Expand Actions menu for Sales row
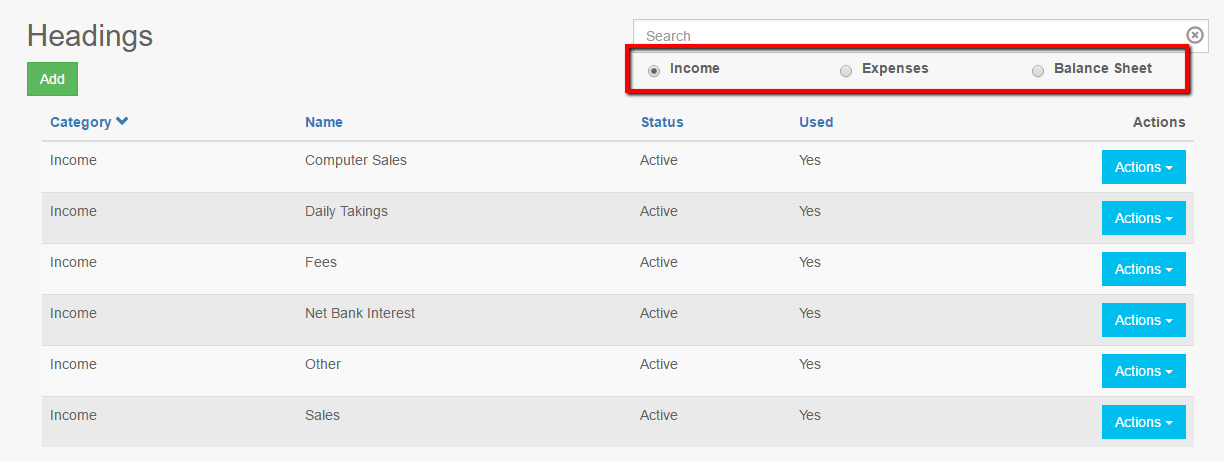This screenshot has width=1224, height=462. [x=1143, y=422]
